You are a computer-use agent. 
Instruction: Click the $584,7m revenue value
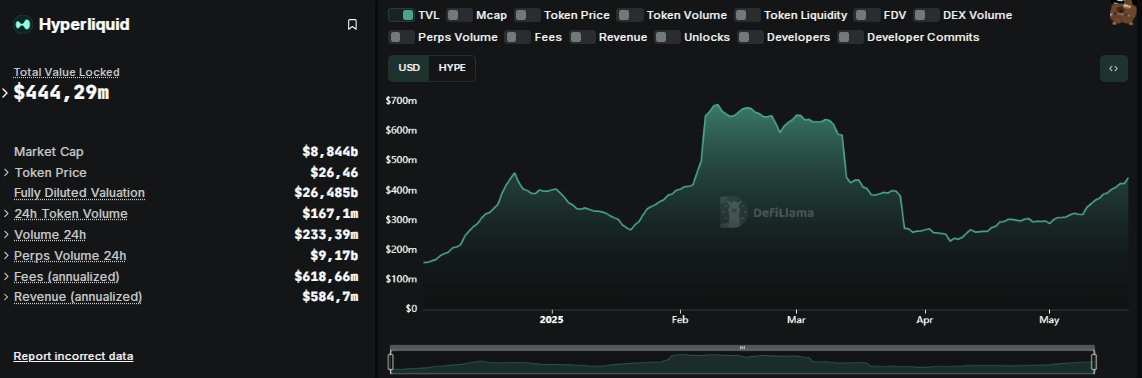coord(330,296)
